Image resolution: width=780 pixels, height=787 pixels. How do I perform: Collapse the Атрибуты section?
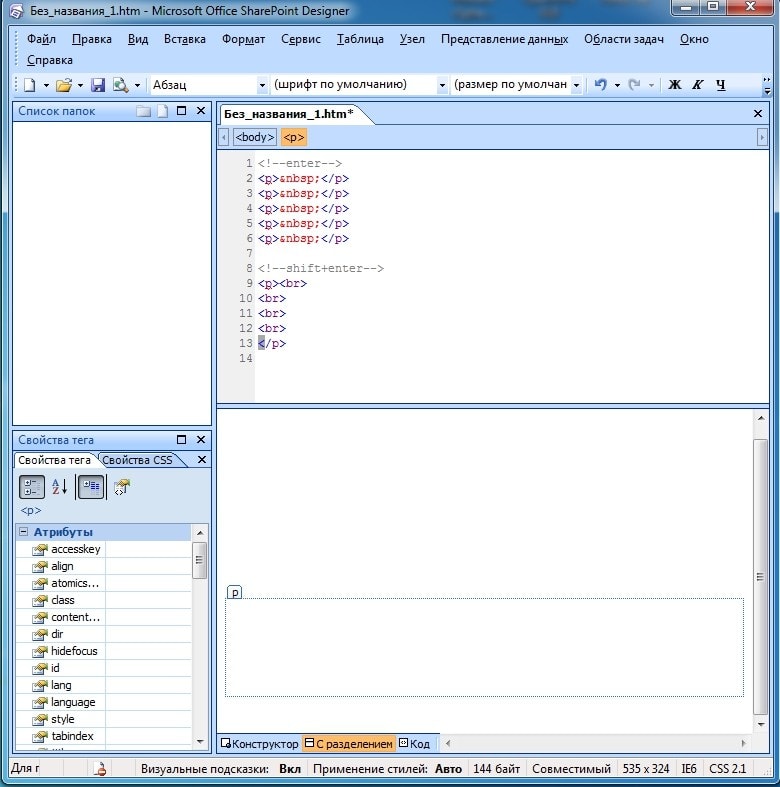[23, 532]
